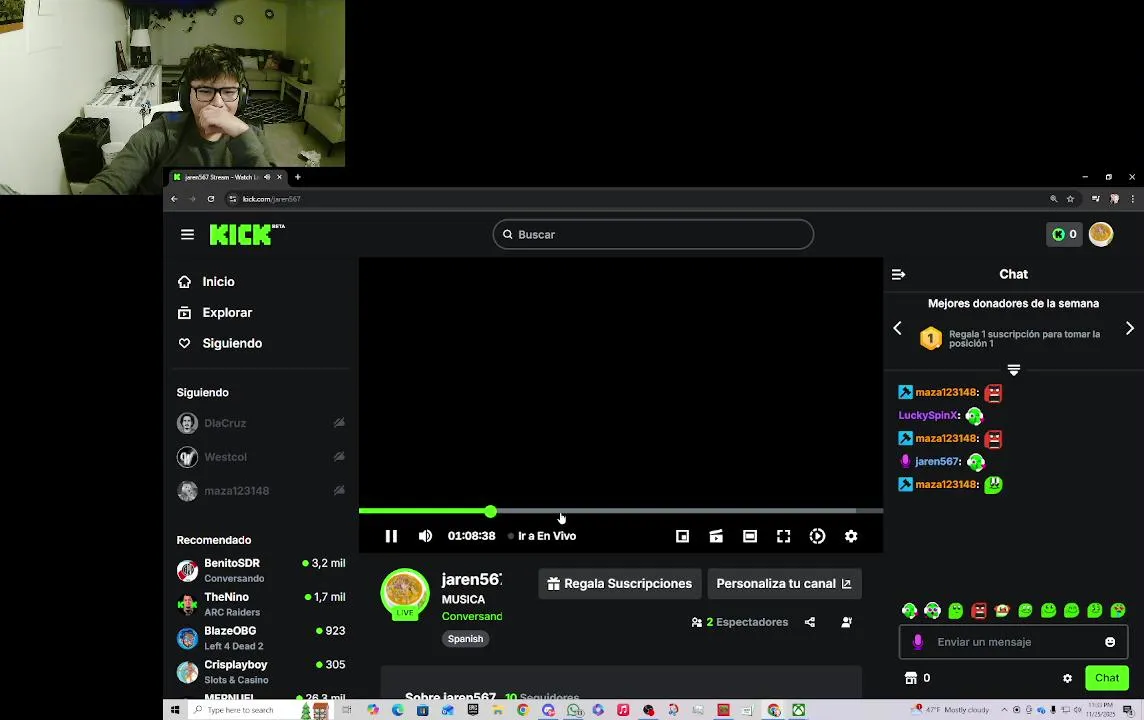Toggle theater mode in the player
The height and width of the screenshot is (720, 1144).
[x=749, y=536]
